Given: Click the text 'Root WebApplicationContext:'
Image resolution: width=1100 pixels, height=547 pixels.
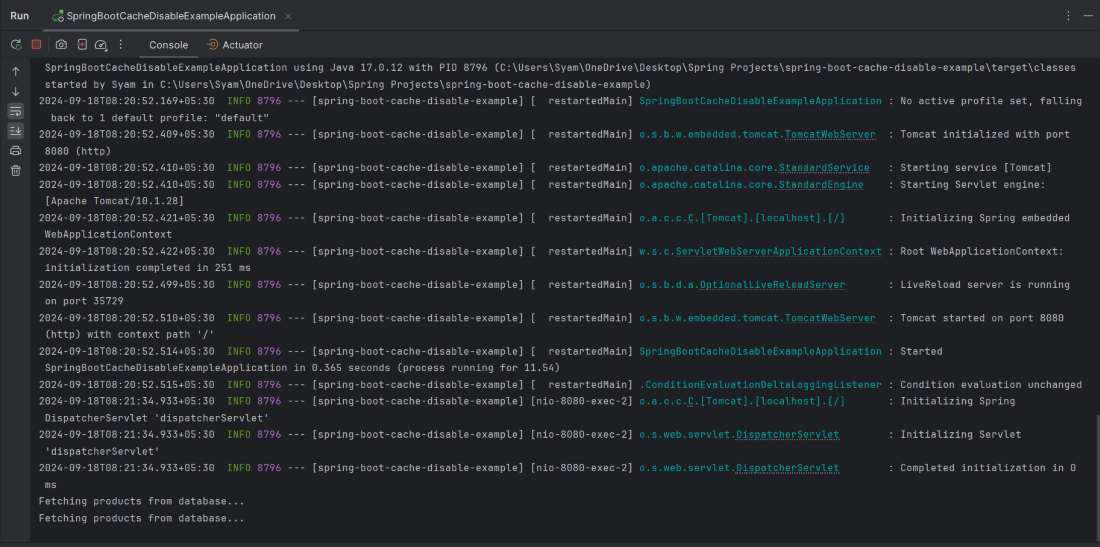Looking at the screenshot, I should pyautogui.click(x=982, y=251).
